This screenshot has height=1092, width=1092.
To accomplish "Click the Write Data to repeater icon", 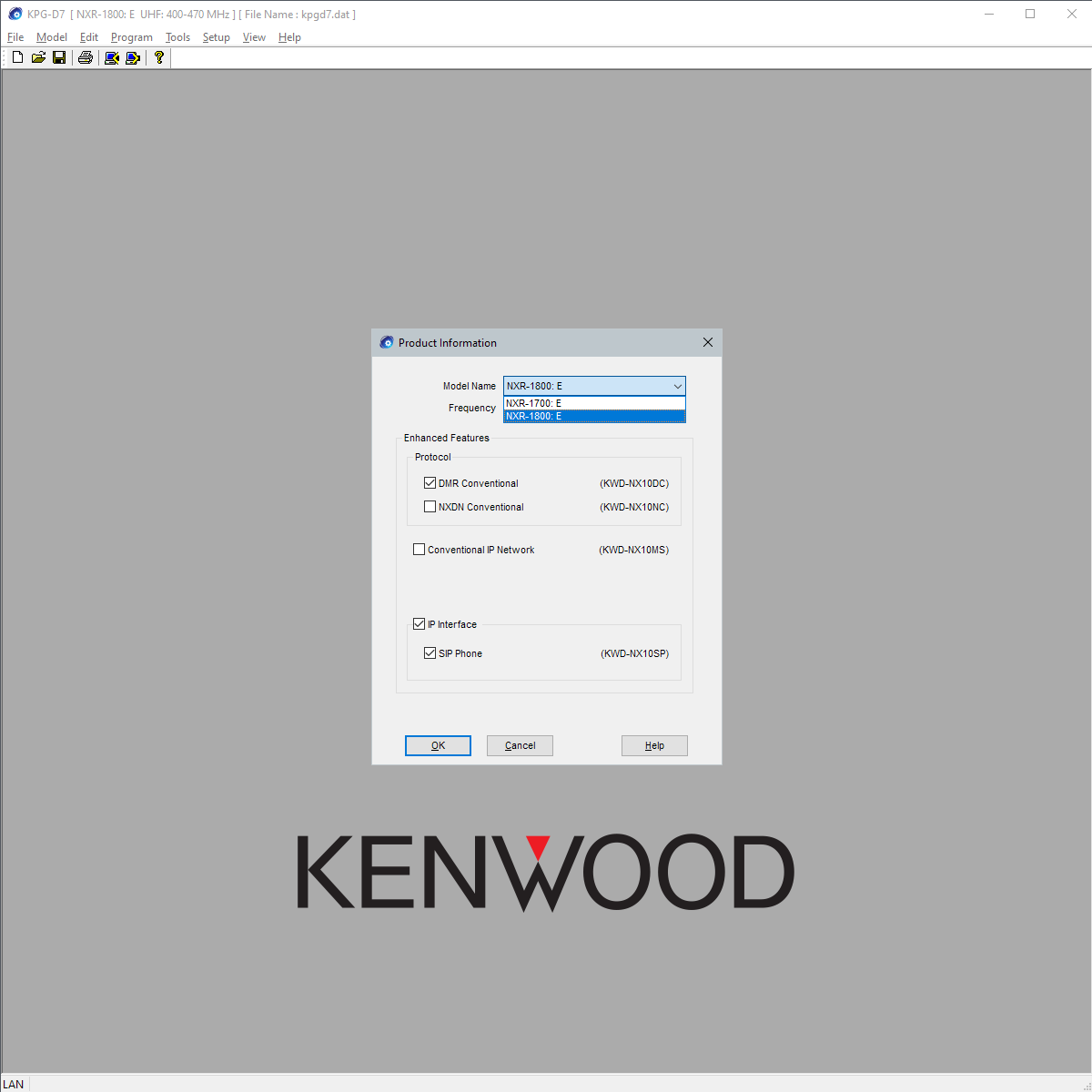I will click(133, 57).
